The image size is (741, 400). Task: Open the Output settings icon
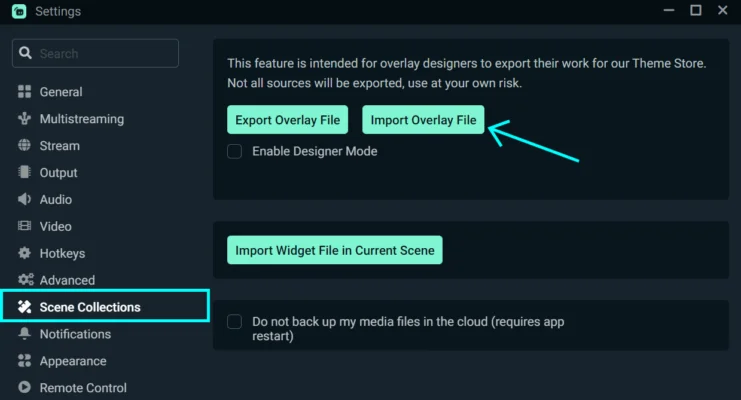[x=25, y=173]
